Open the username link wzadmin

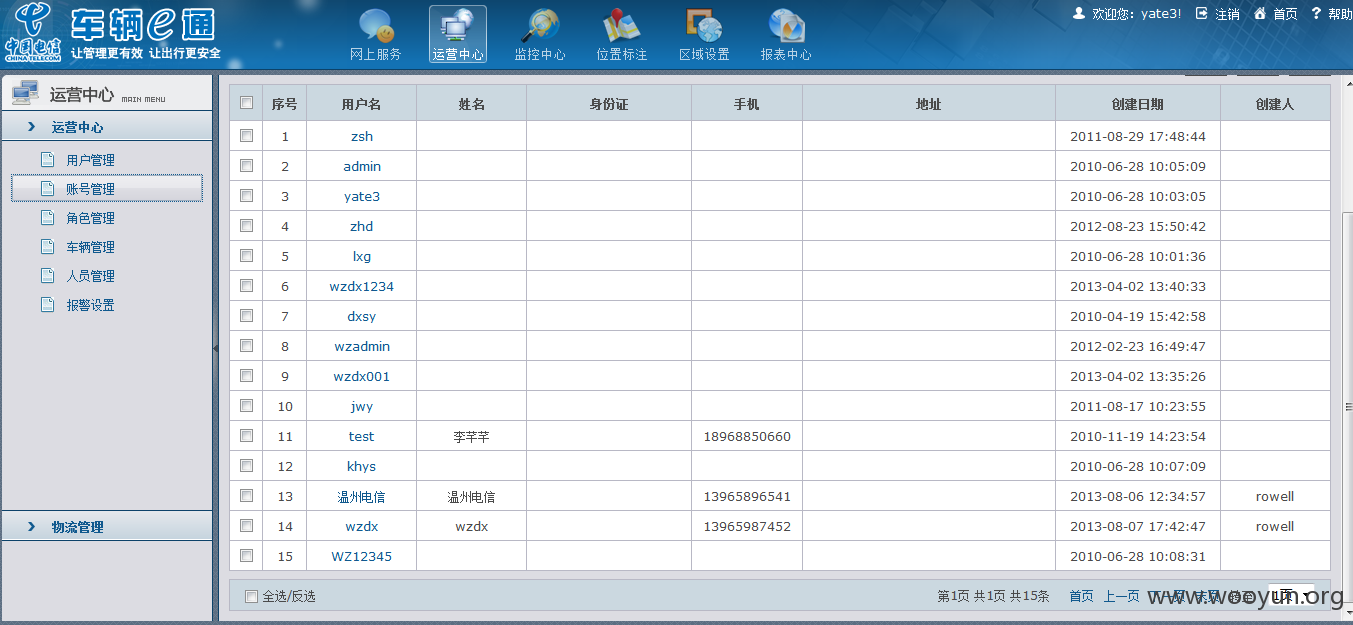coord(362,346)
